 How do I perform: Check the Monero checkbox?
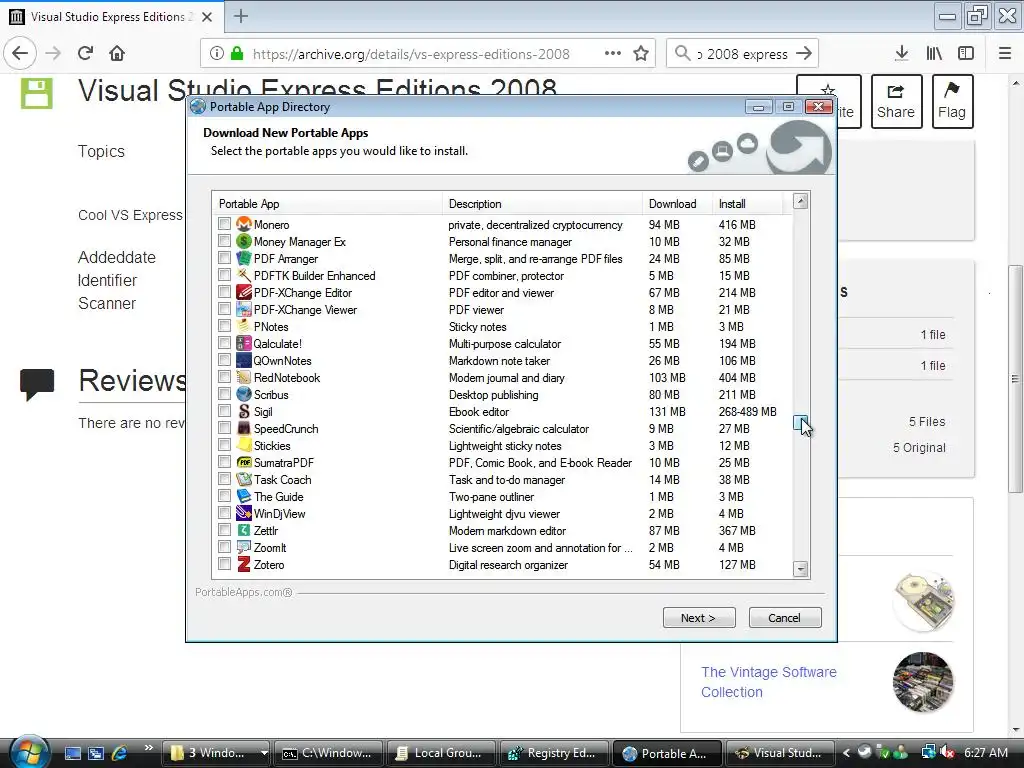coord(225,224)
